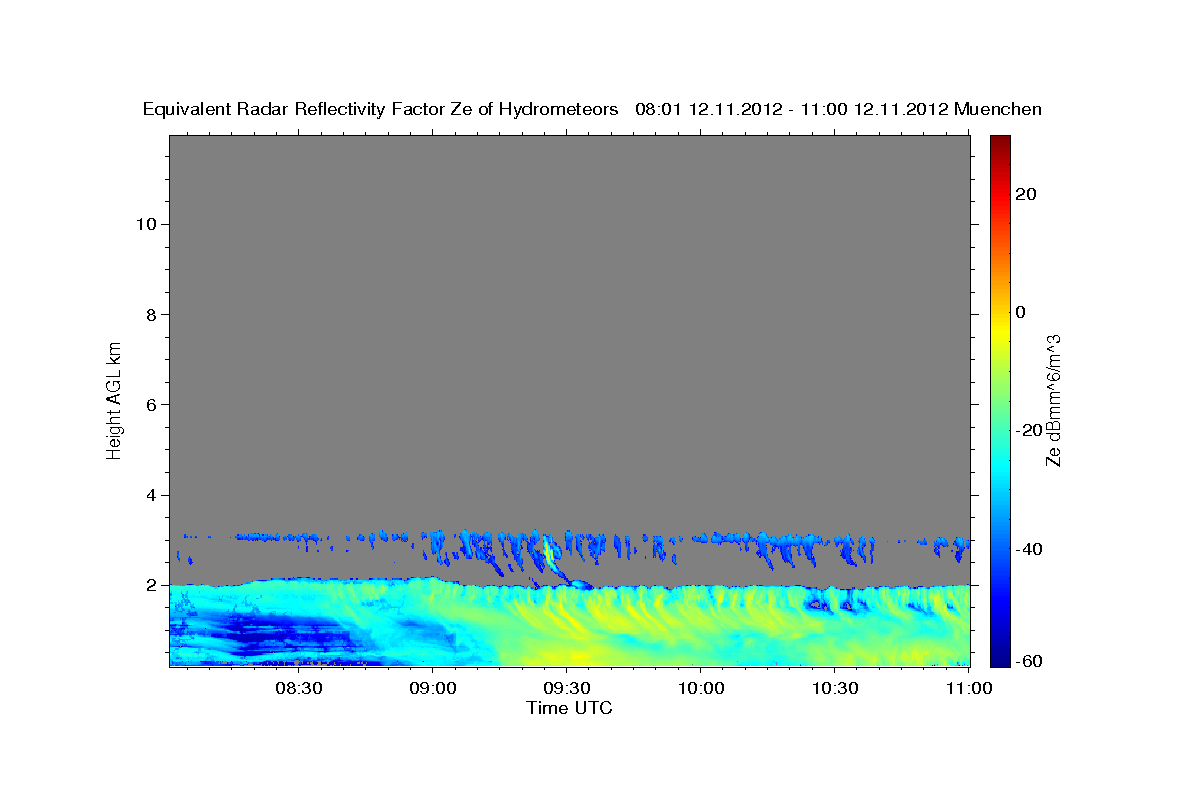This screenshot has height=800, width=1200.
Task: Click the height label 2 on y-axis
Action: coord(152,585)
